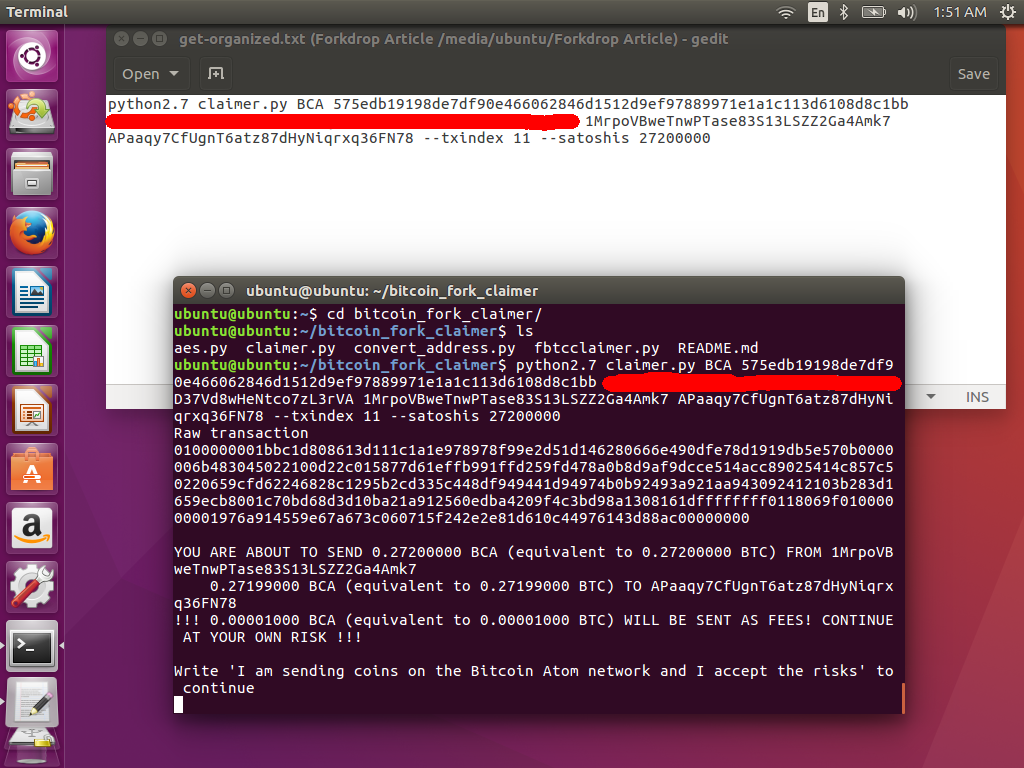Screen dimensions: 1024x768
Task: Launch LibreOffice Writer from the dock
Action: [x=33, y=292]
